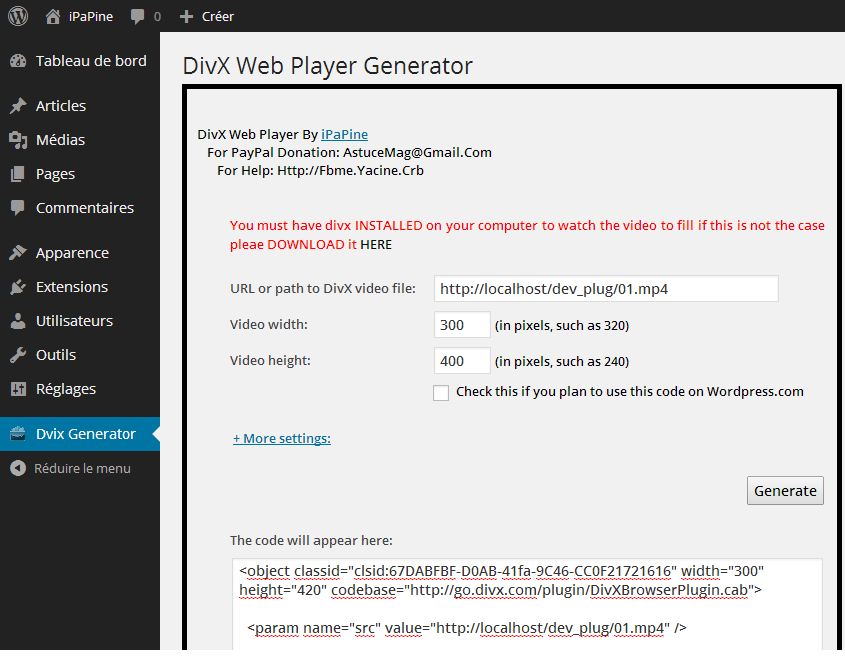
Task: Click the Video width field
Action: tap(462, 325)
